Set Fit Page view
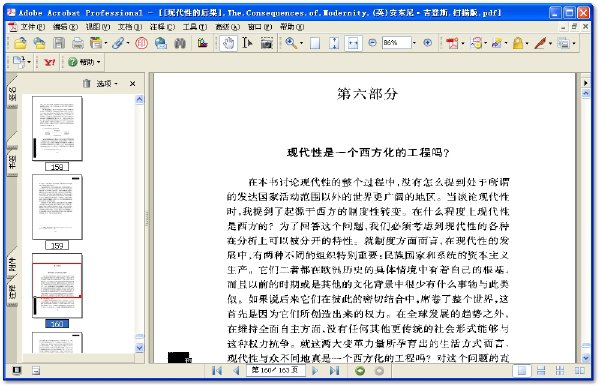The width and height of the screenshot is (600, 387). (x=334, y=43)
